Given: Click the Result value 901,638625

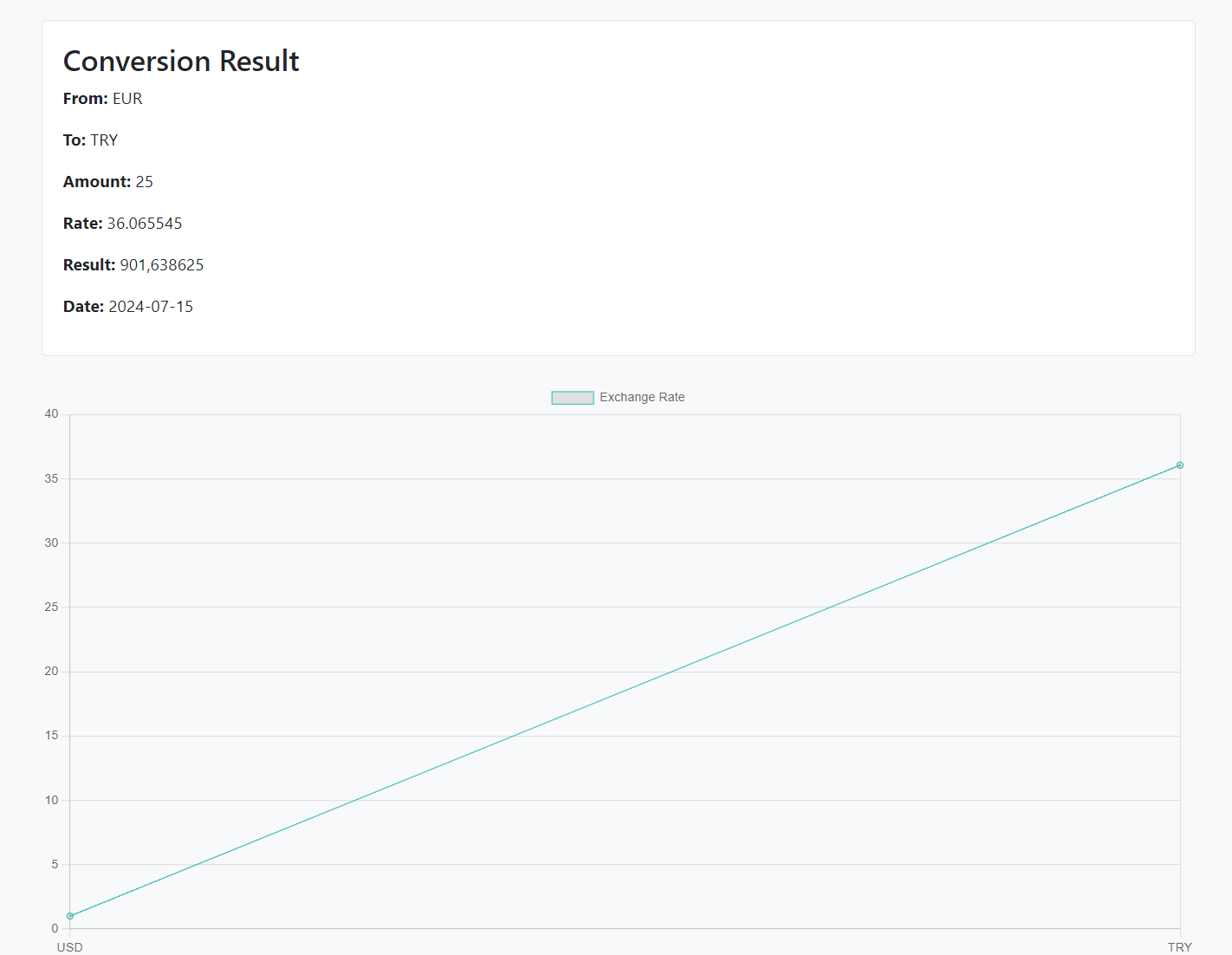Looking at the screenshot, I should (162, 264).
